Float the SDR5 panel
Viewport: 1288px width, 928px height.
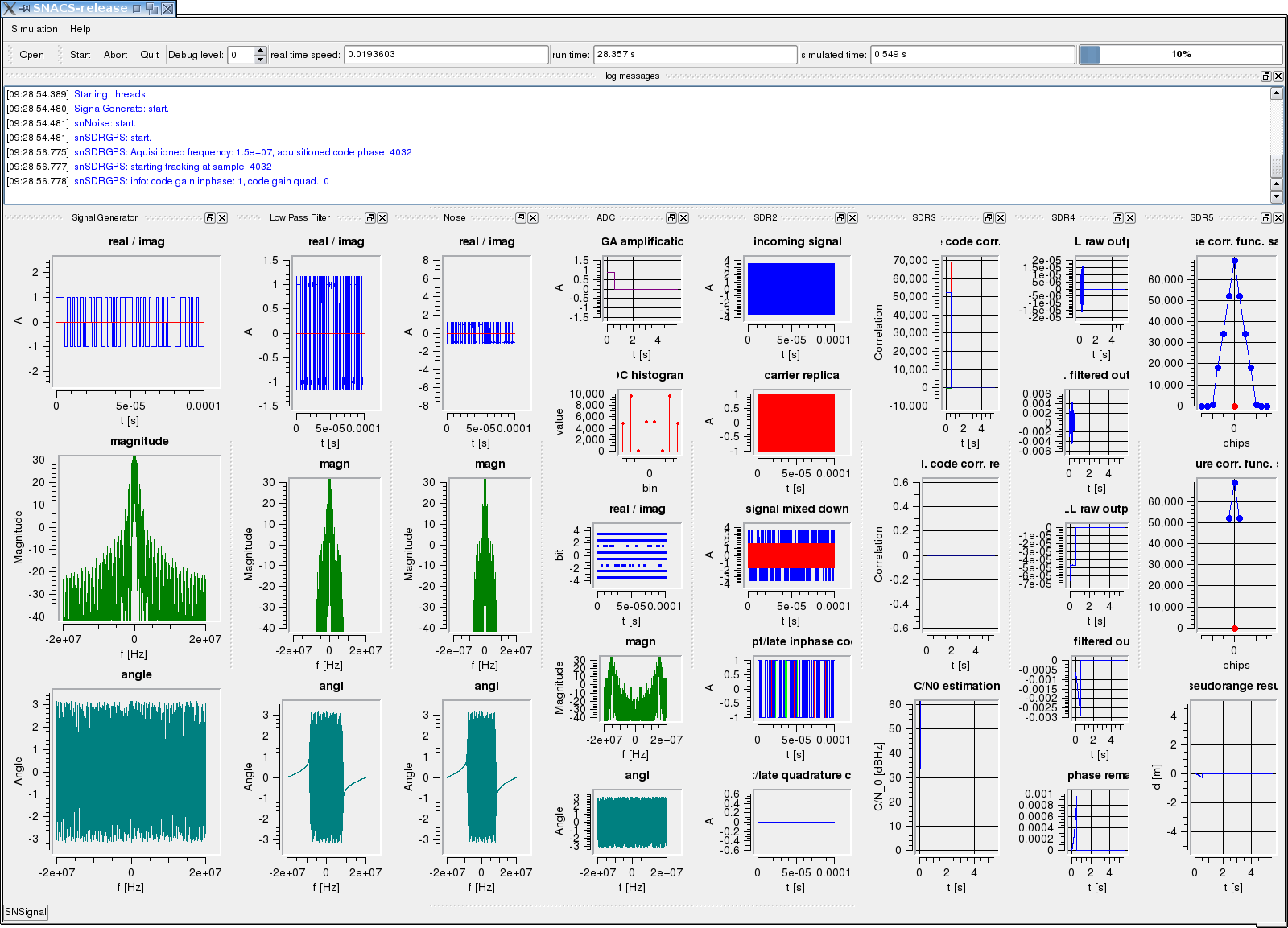pyautogui.click(x=1265, y=218)
